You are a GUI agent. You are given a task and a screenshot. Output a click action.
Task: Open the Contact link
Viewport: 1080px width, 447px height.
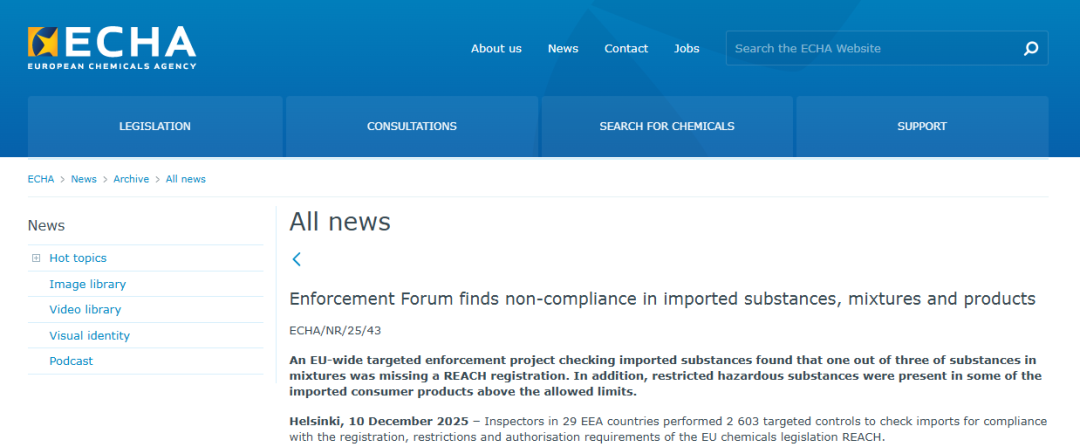[626, 48]
